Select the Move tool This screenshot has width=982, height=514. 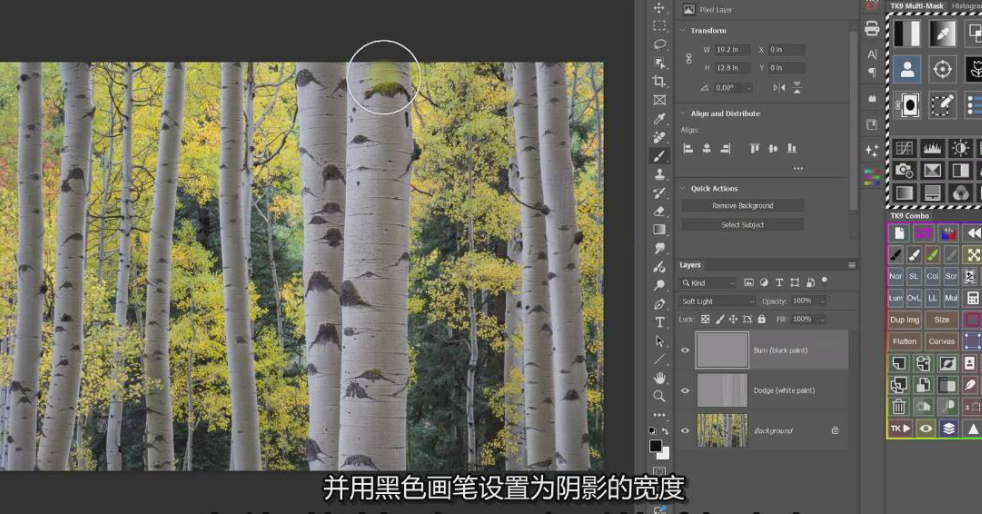[x=659, y=8]
